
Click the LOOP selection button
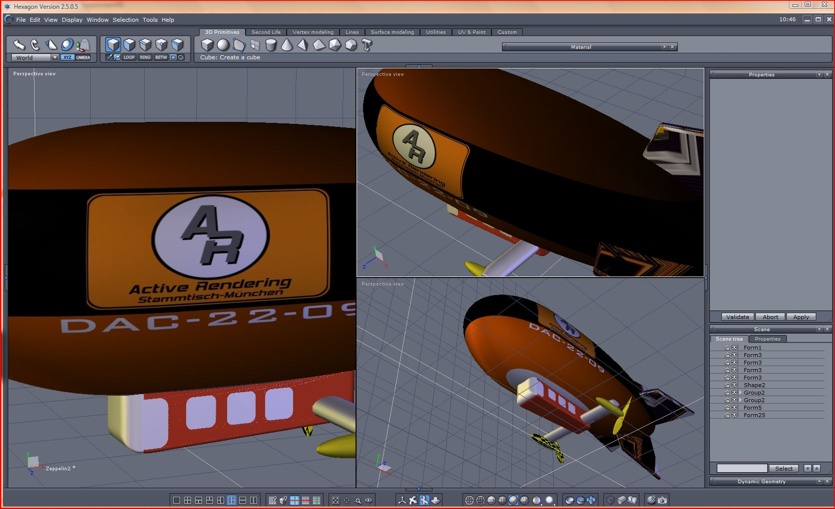pos(129,57)
